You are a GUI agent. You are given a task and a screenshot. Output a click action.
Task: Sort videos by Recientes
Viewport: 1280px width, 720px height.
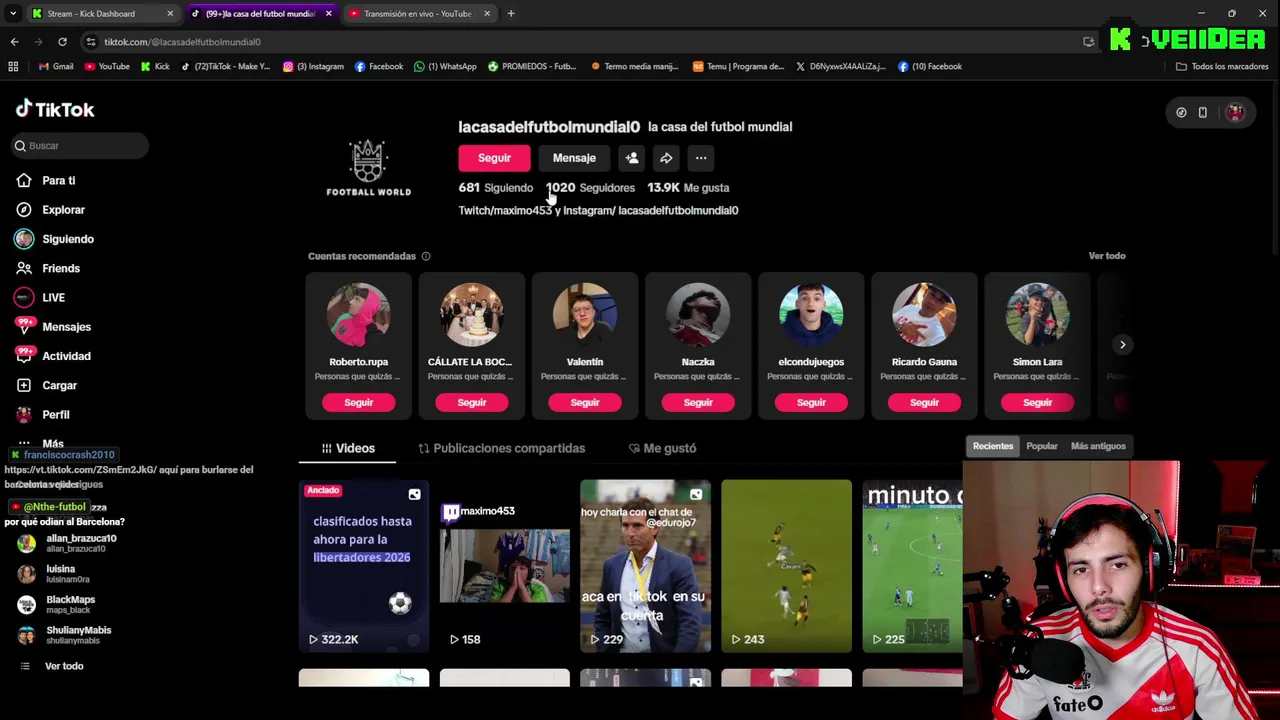(x=993, y=446)
